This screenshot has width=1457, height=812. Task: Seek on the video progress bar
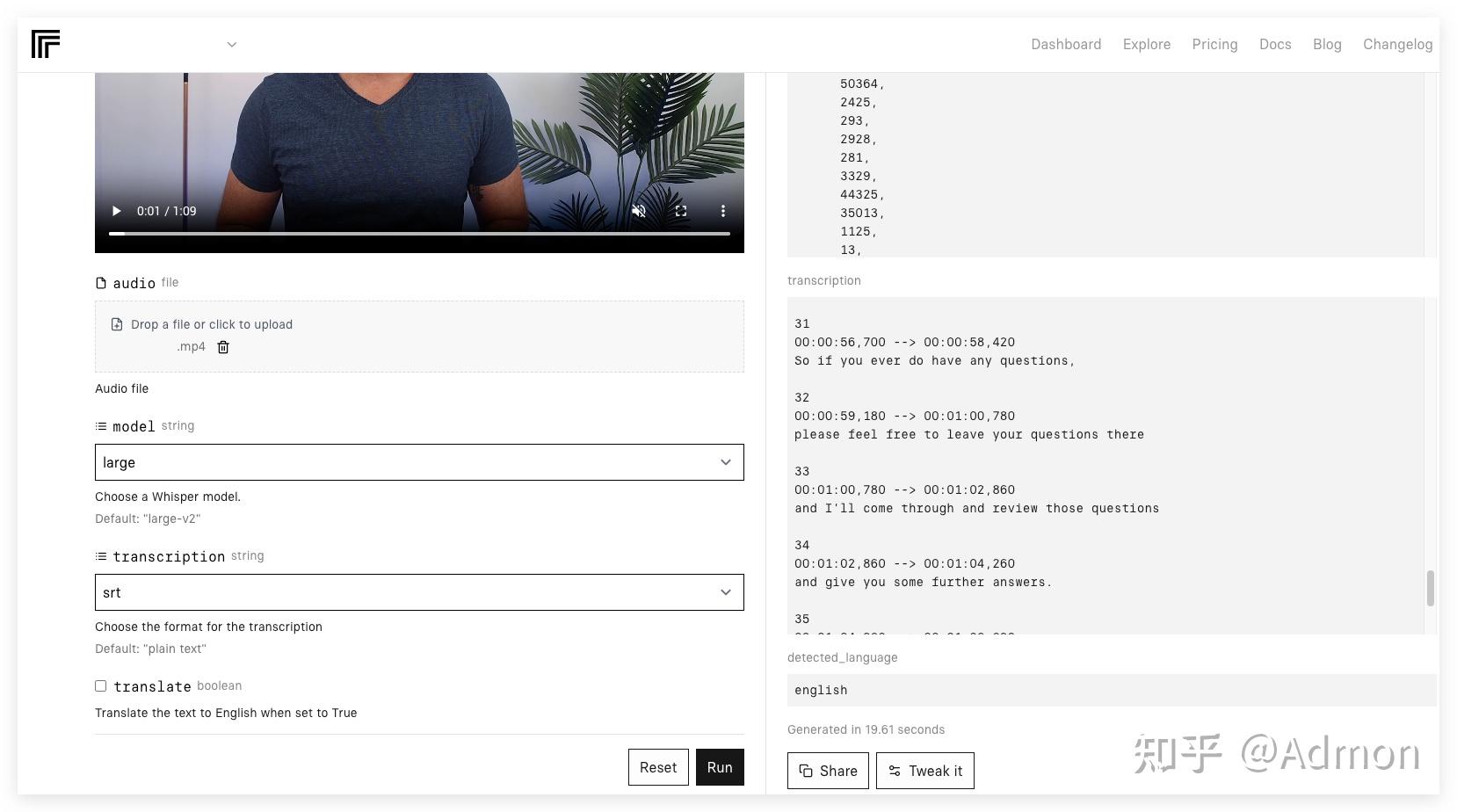click(x=419, y=234)
